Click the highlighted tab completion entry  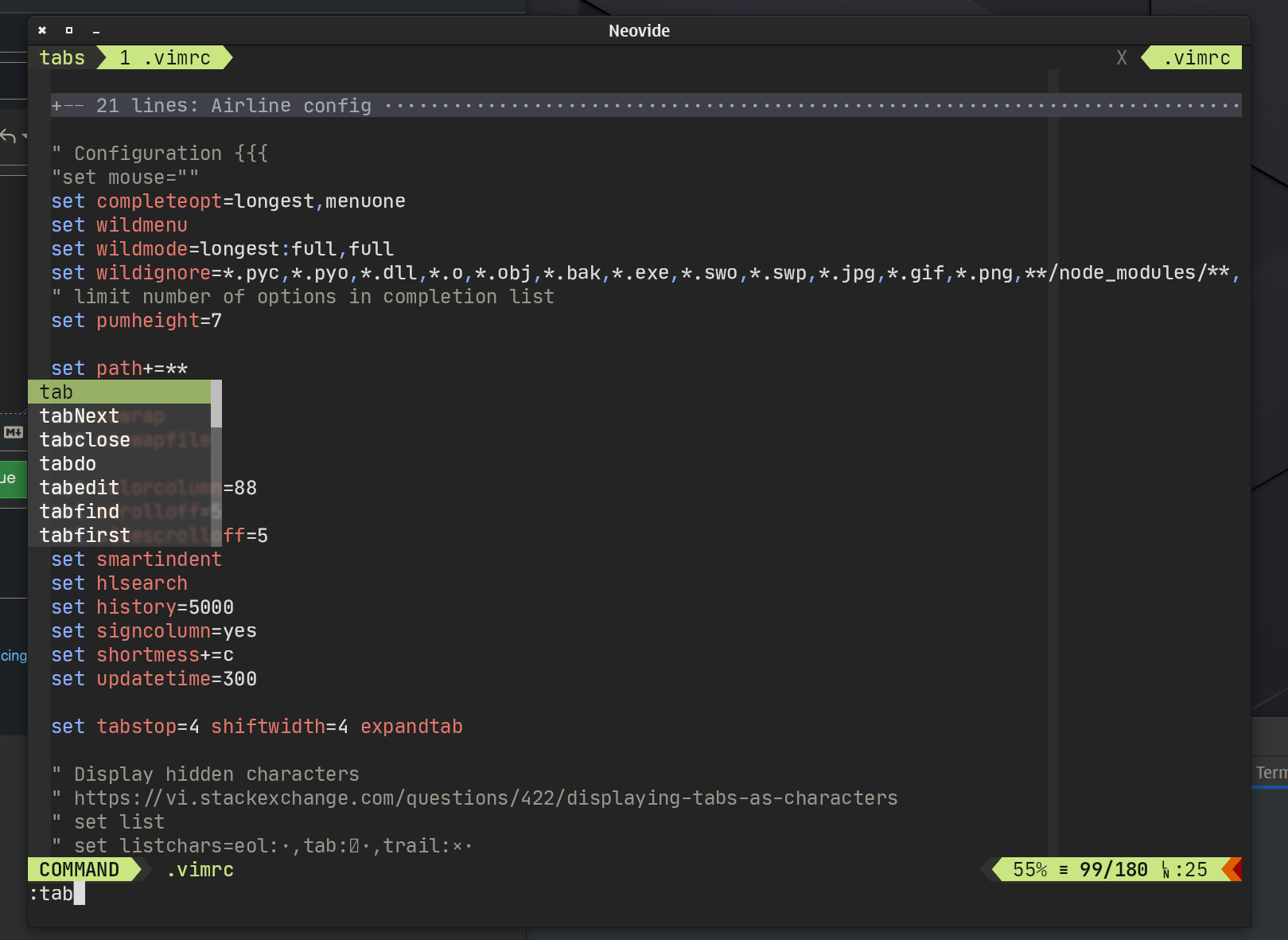click(x=119, y=392)
